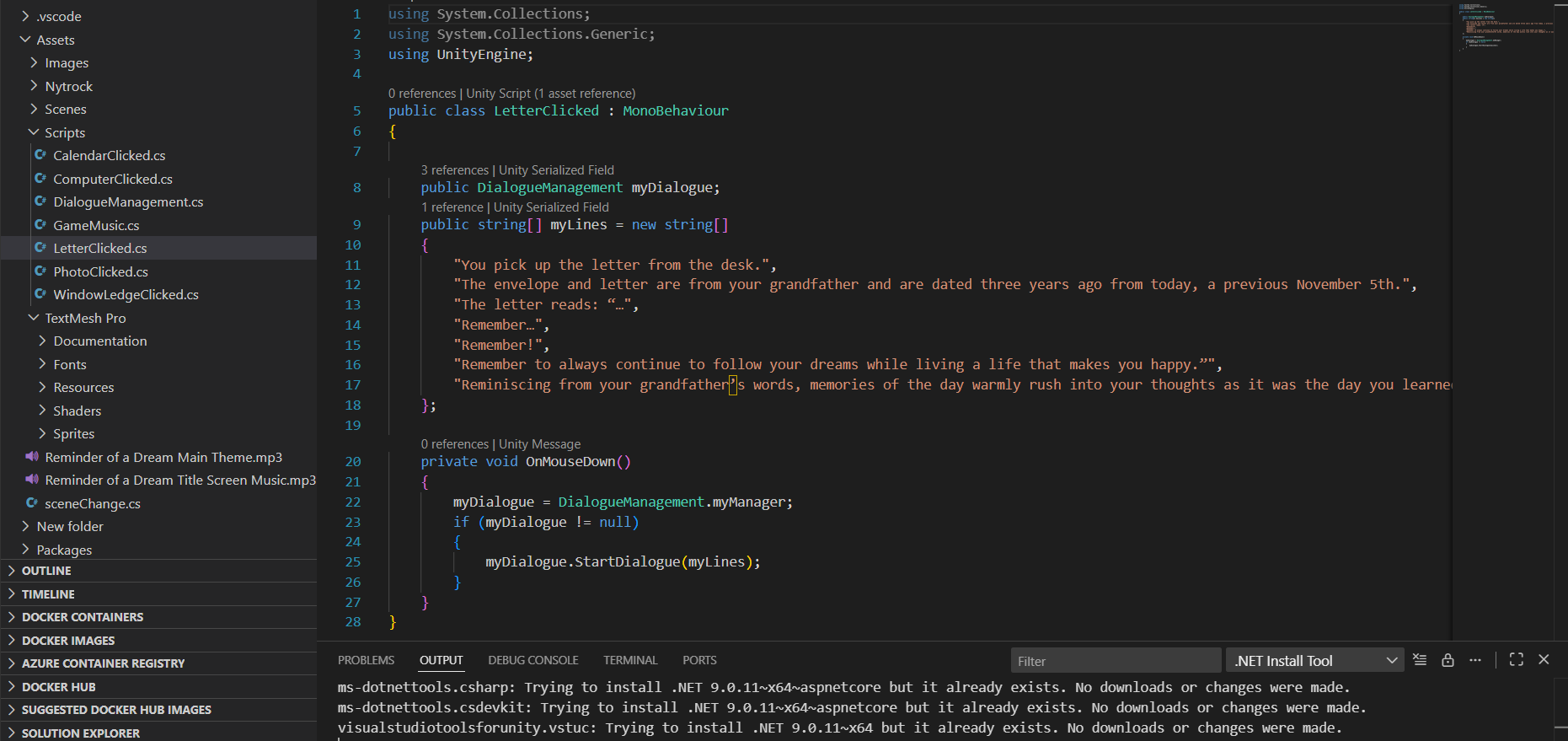Expand the SOLUTION EXPLORER section
The width and height of the screenshot is (1568, 741).
pos(158,733)
